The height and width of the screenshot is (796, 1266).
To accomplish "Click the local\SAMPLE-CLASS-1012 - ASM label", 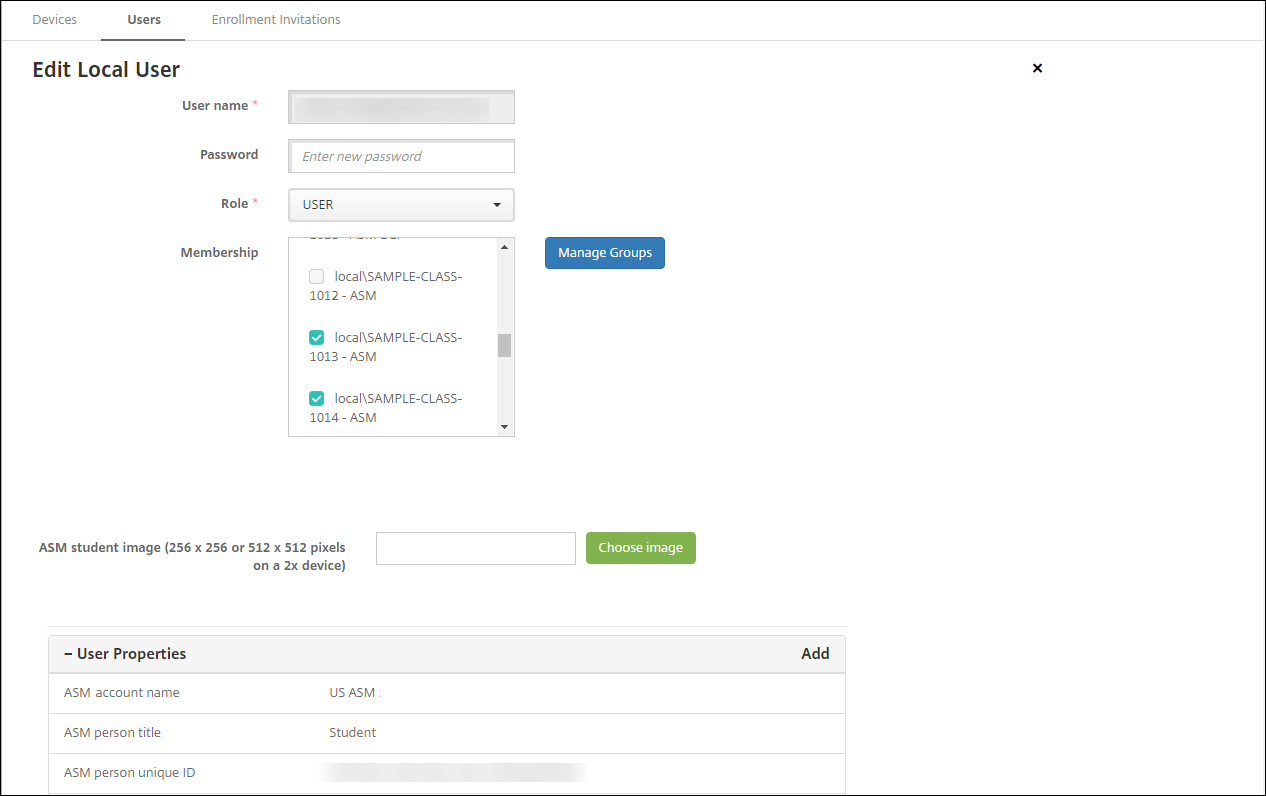I will coord(386,286).
